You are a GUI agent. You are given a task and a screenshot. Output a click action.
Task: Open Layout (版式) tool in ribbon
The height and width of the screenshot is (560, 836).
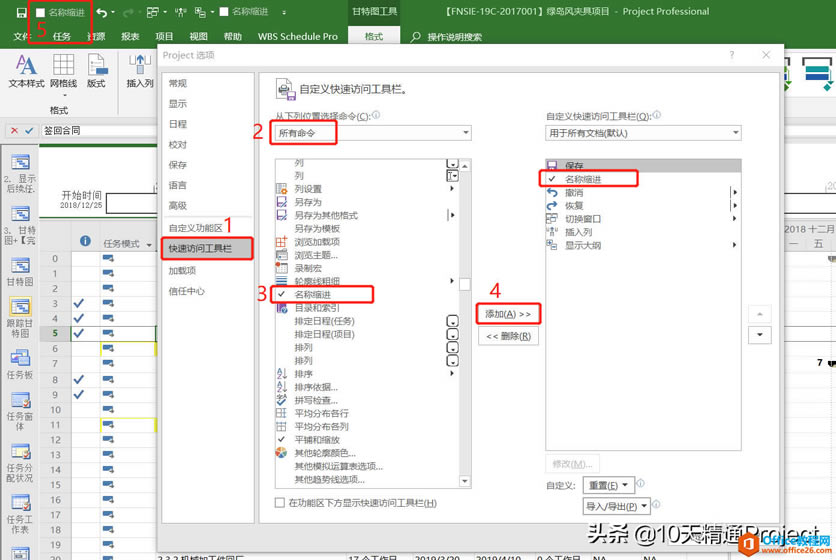point(97,71)
